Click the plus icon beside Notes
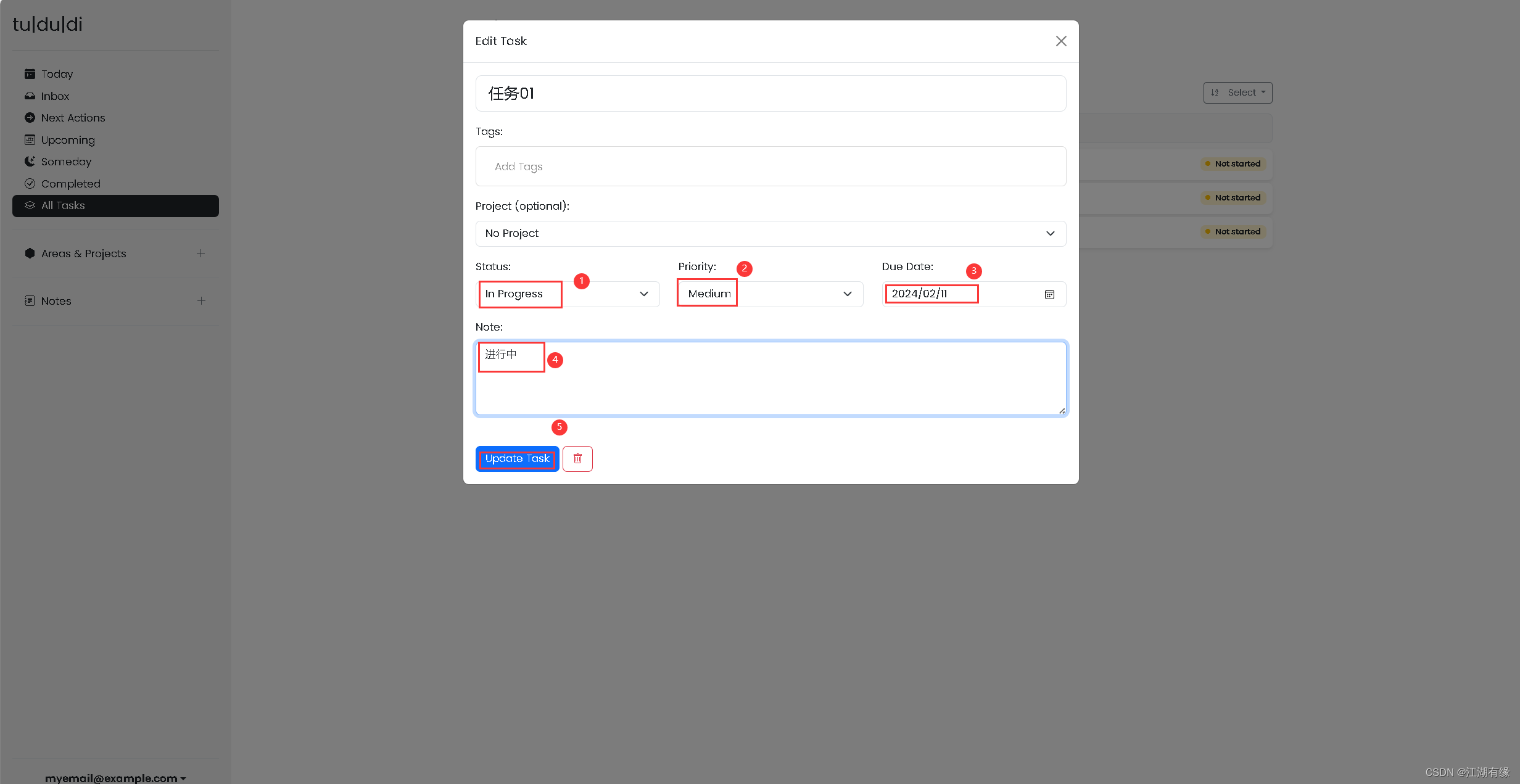The height and width of the screenshot is (784, 1520). coord(200,301)
